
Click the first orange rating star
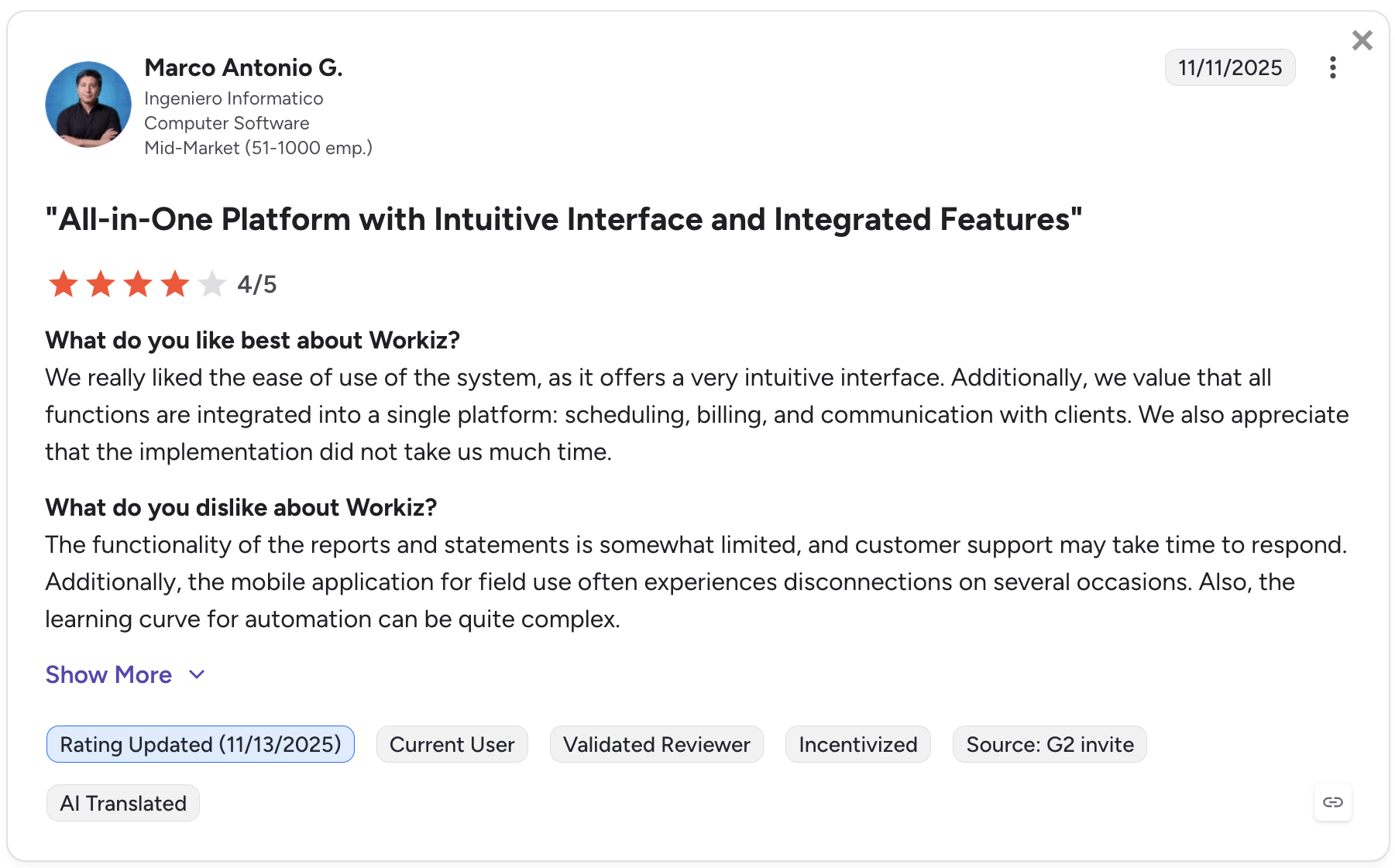[64, 284]
